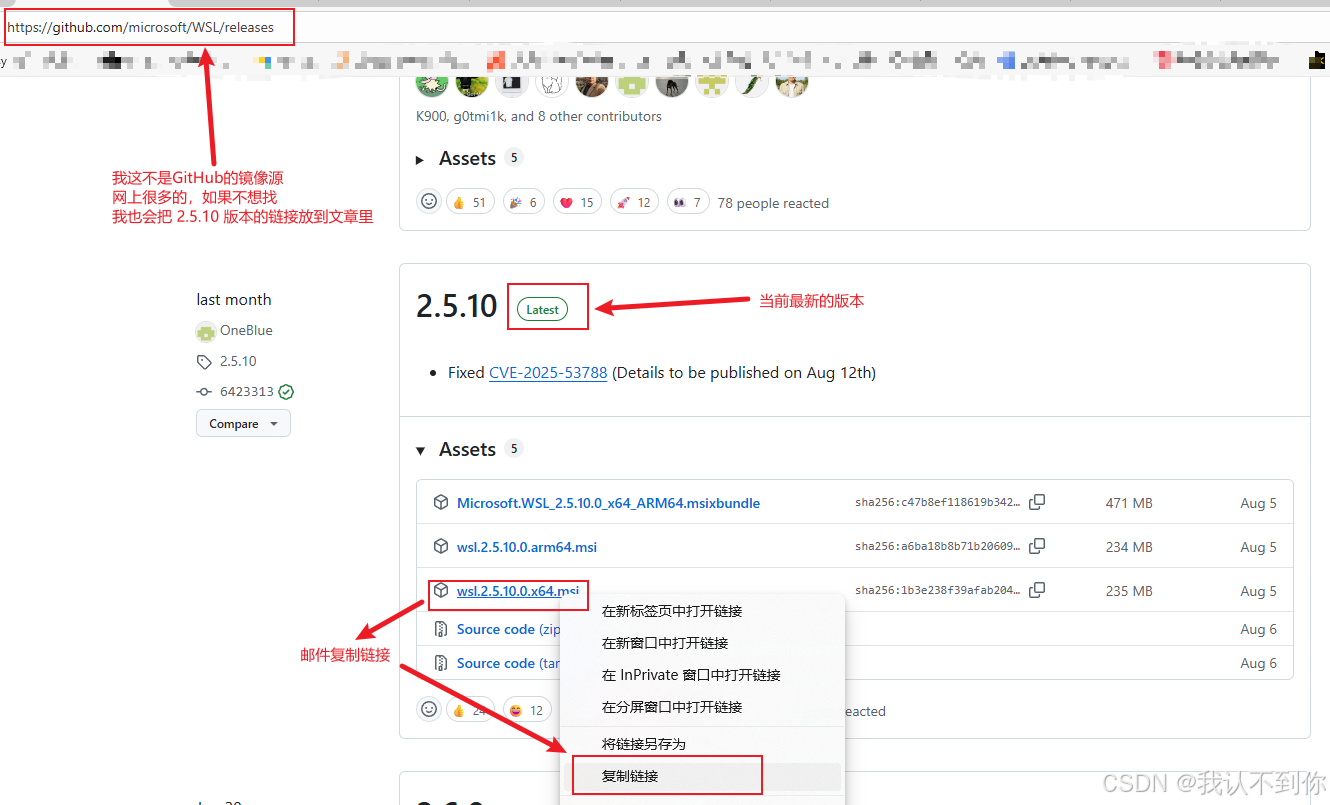The width and height of the screenshot is (1330, 805).
Task: Copy the sha256 hash for the arm64.msi file
Action: (1037, 546)
